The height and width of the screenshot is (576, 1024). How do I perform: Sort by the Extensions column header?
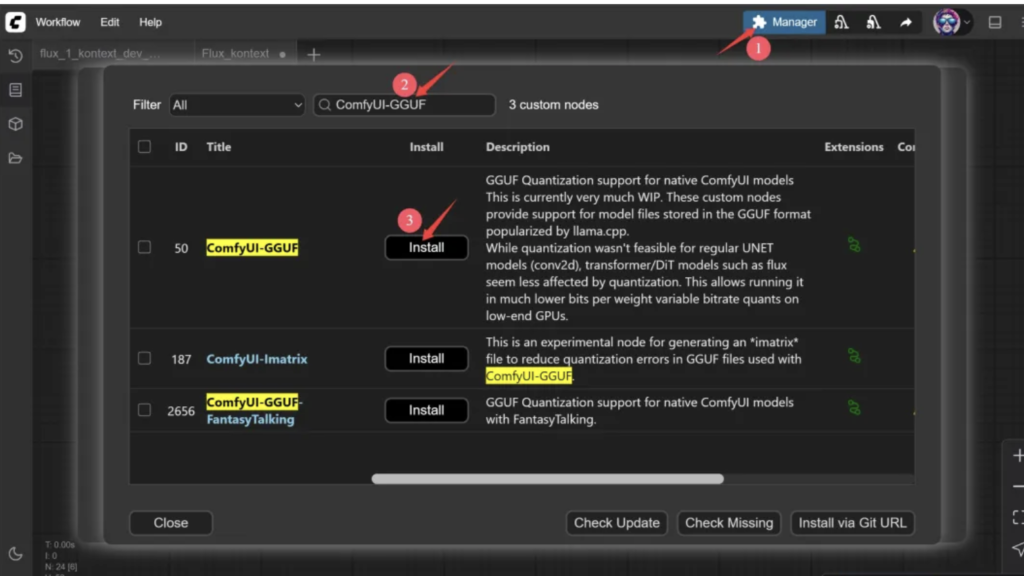click(x=854, y=147)
